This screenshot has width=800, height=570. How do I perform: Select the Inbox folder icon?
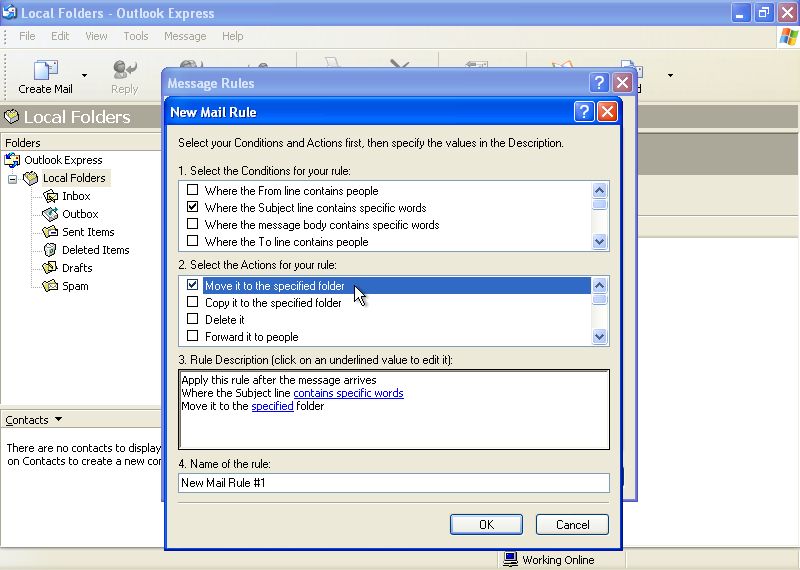(x=50, y=196)
